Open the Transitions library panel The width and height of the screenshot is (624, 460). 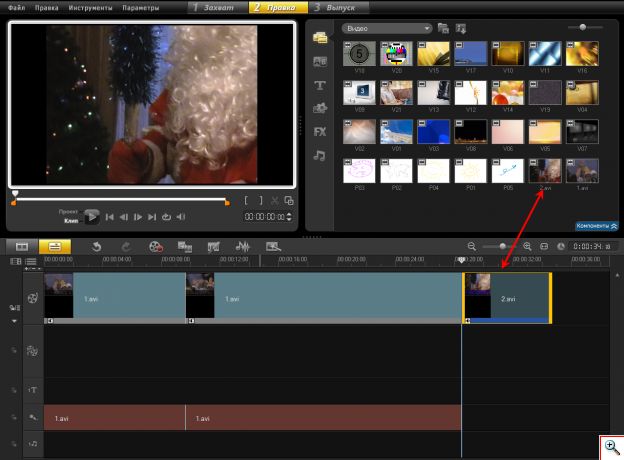[320, 62]
